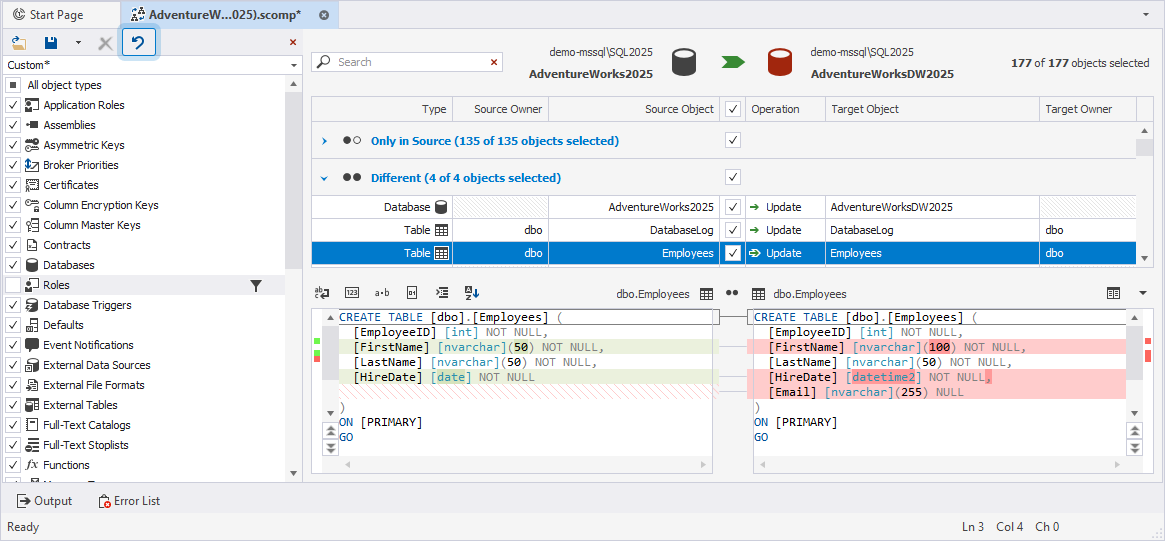Click the filter funnel icon on Roles row
1165x541 pixels.
[256, 285]
